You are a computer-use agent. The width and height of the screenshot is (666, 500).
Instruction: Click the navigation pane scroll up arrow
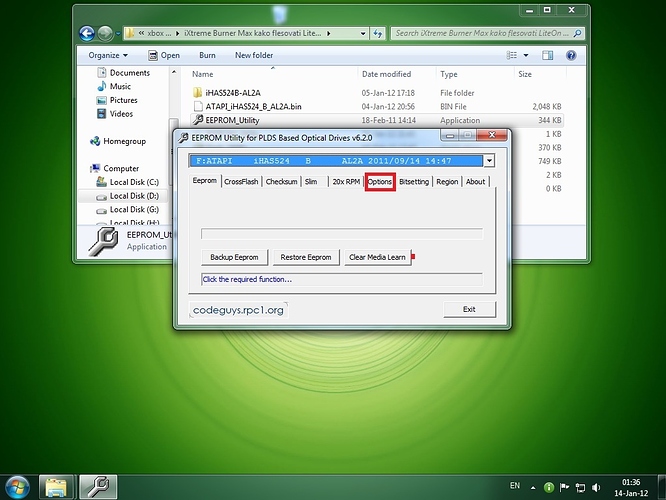click(174, 73)
